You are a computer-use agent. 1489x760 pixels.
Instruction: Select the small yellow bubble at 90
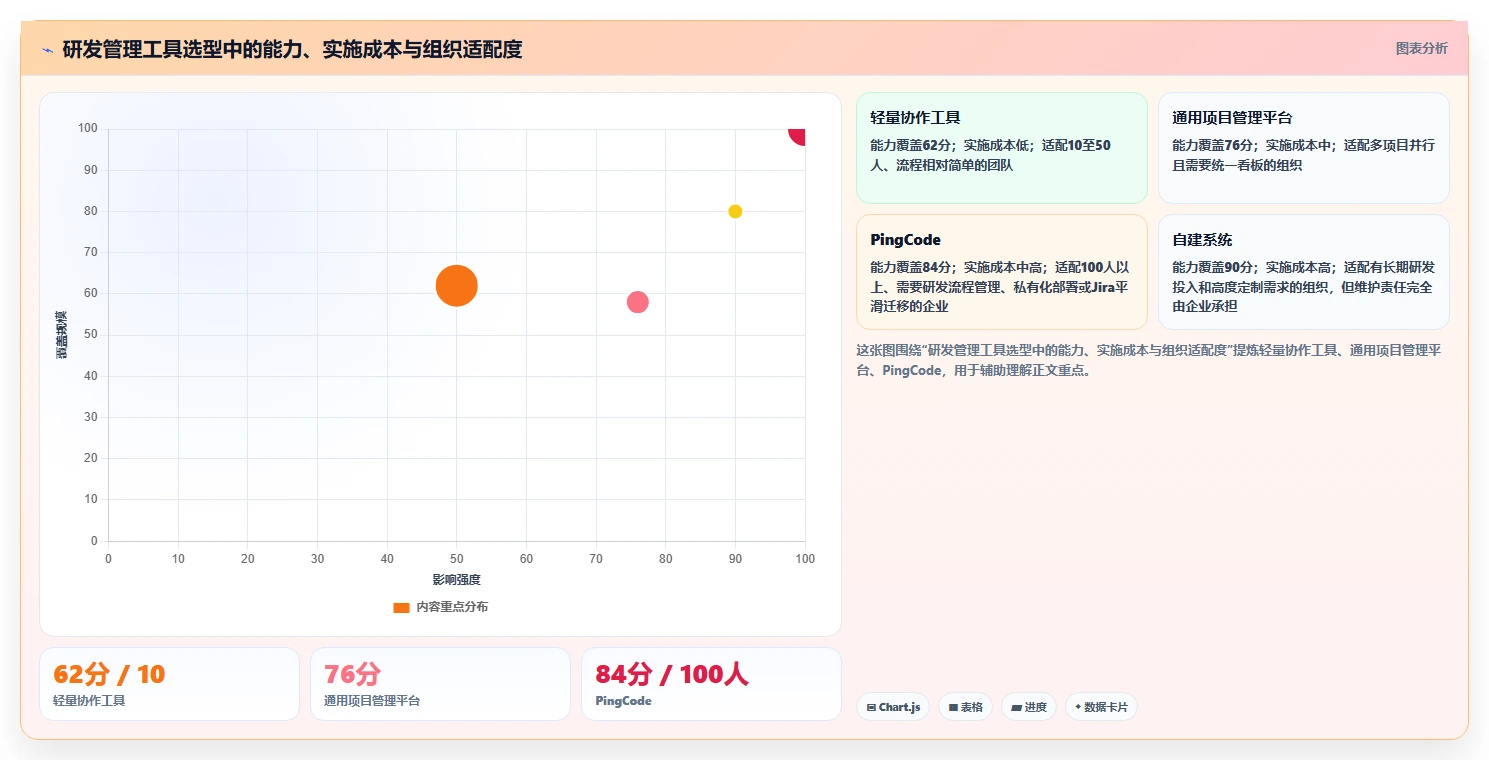[735, 211]
